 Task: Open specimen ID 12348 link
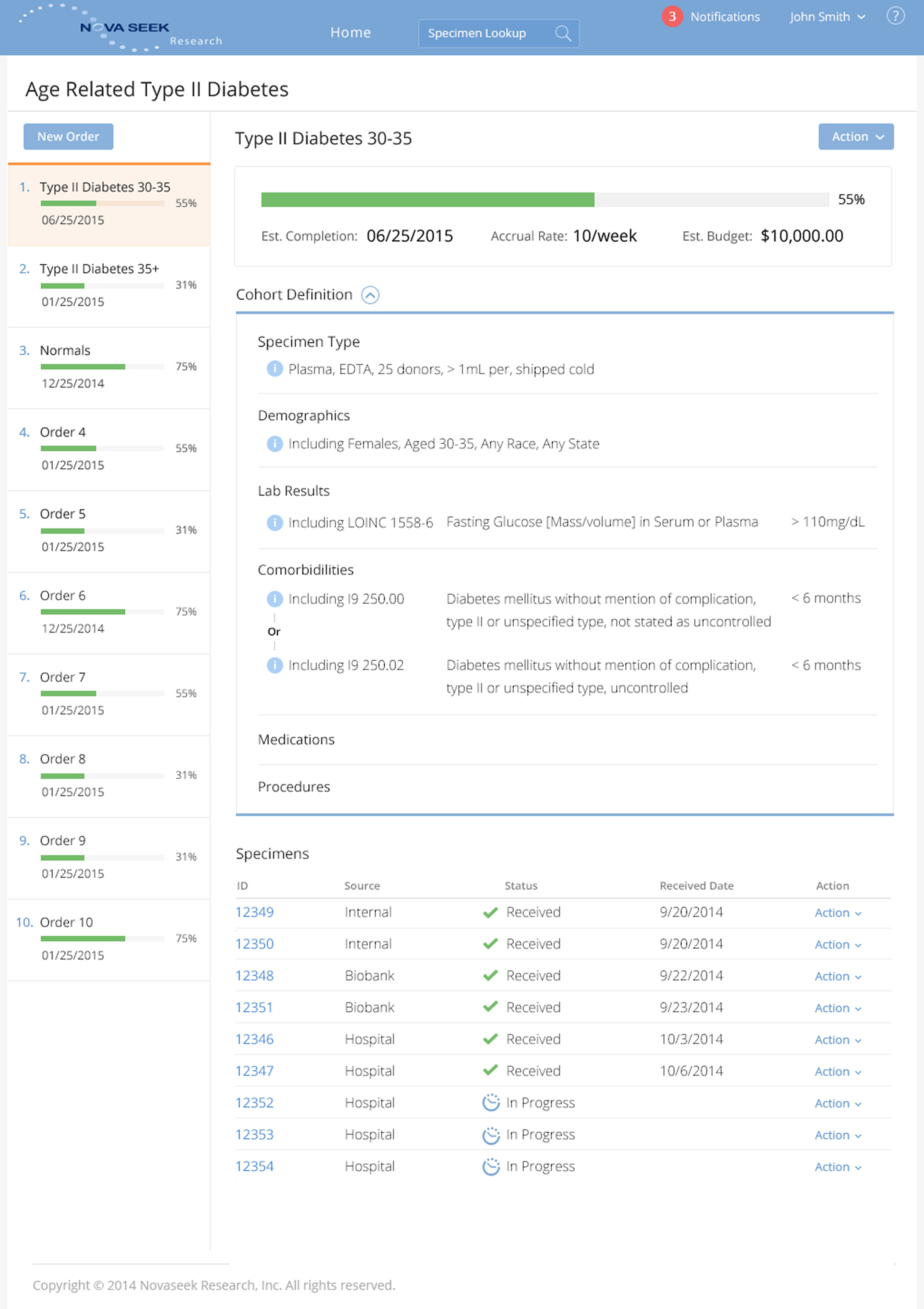point(254,976)
